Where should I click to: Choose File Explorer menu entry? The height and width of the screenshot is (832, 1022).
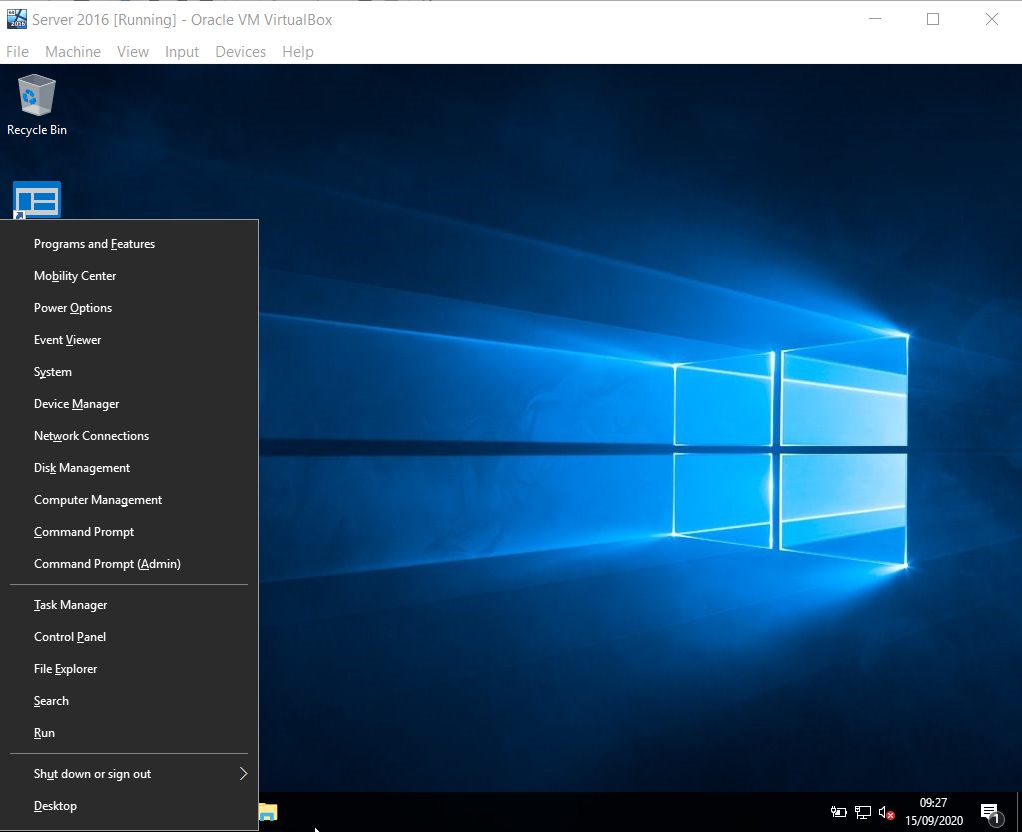pos(129,668)
